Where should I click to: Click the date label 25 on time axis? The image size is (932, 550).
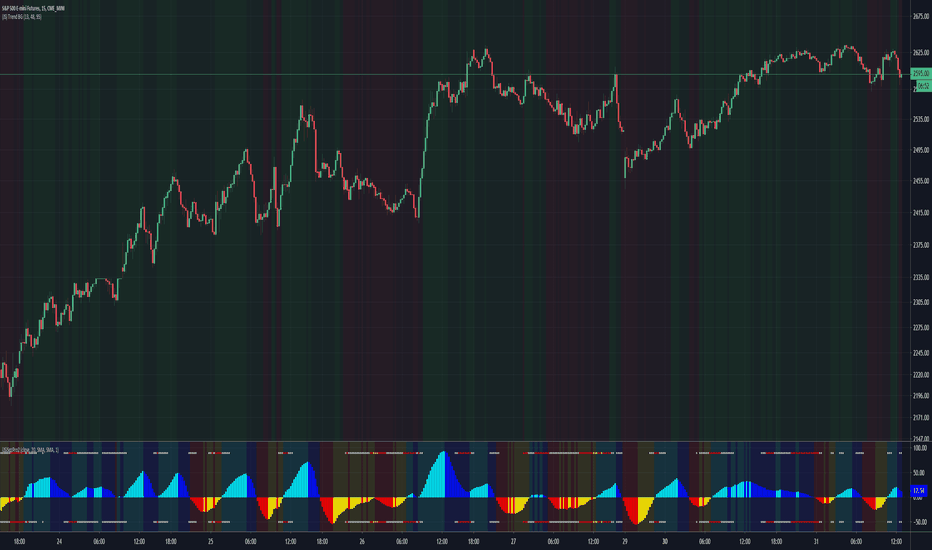pyautogui.click(x=210, y=542)
